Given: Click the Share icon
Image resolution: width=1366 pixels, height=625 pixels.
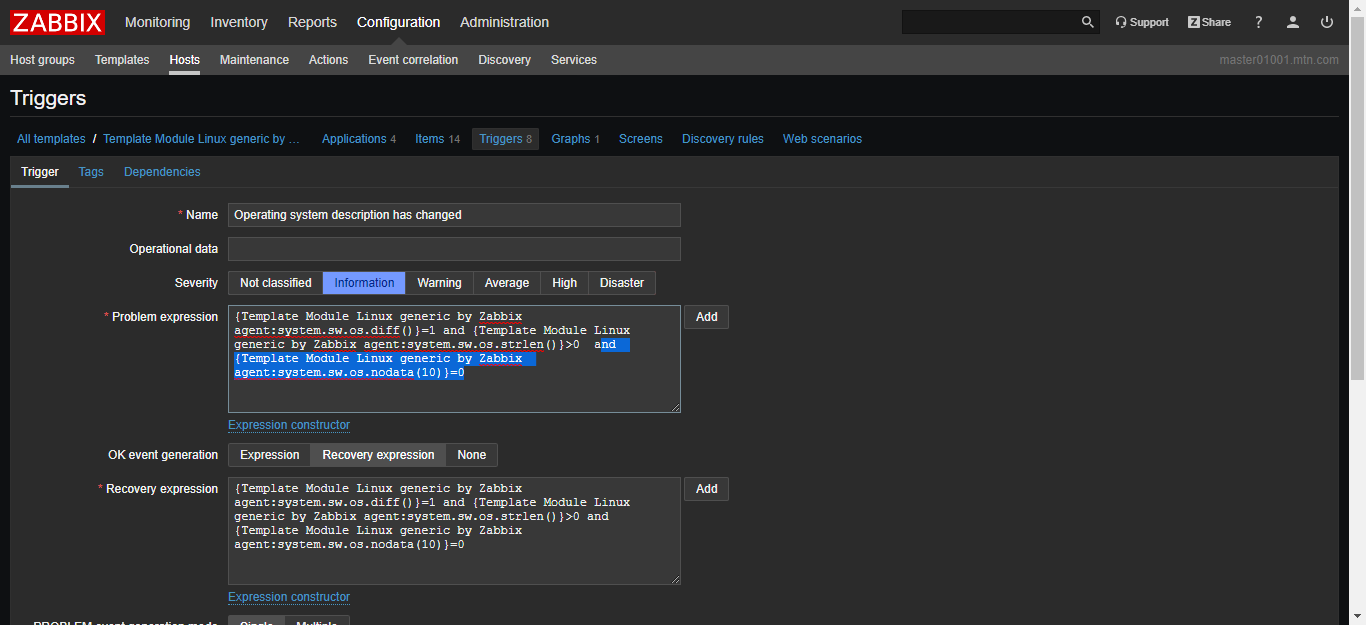Looking at the screenshot, I should (1208, 21).
